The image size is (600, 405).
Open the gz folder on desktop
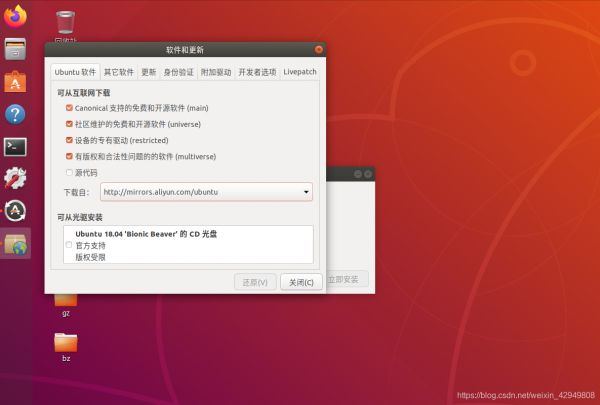66,305
